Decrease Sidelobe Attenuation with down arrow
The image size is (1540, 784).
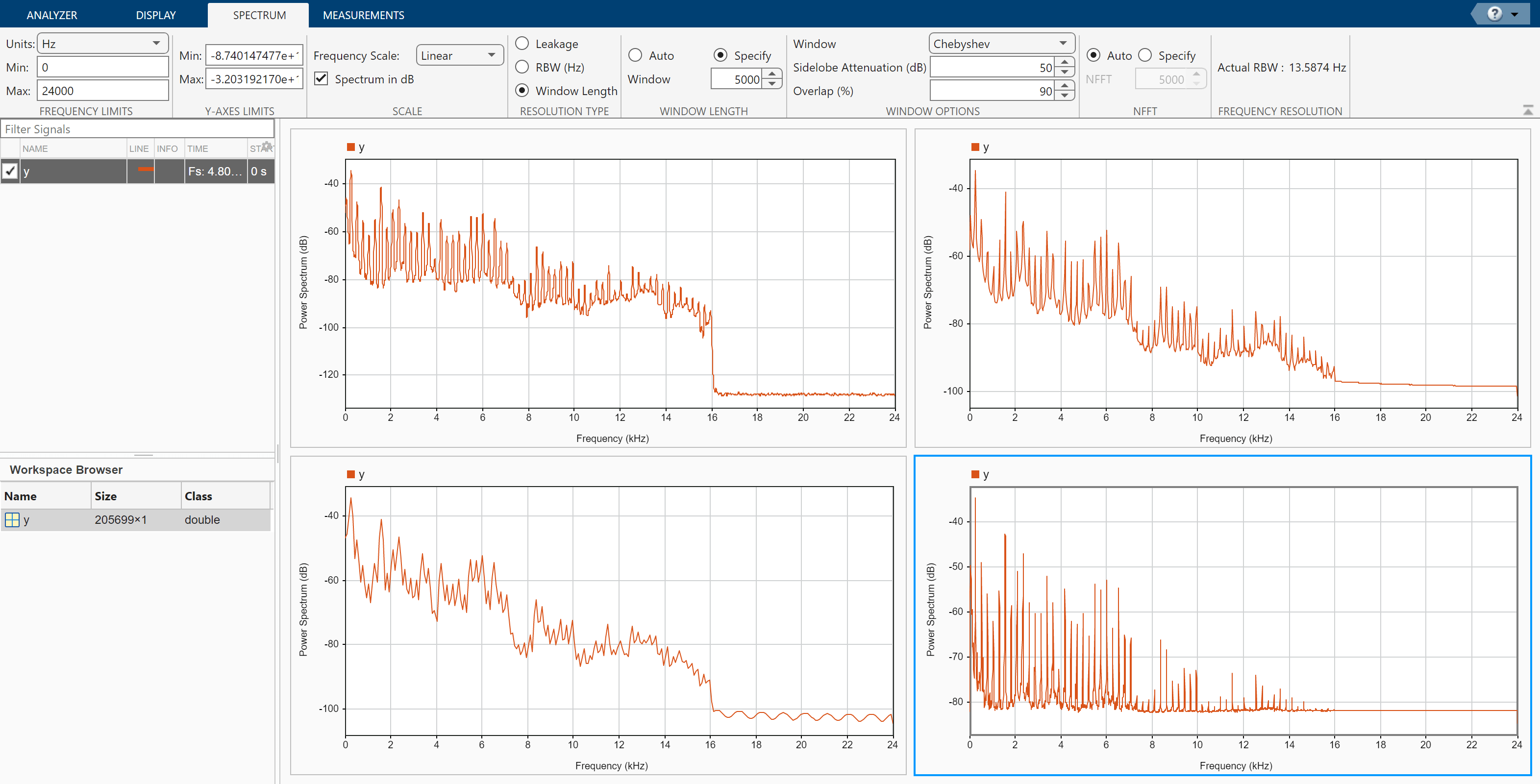(1065, 73)
